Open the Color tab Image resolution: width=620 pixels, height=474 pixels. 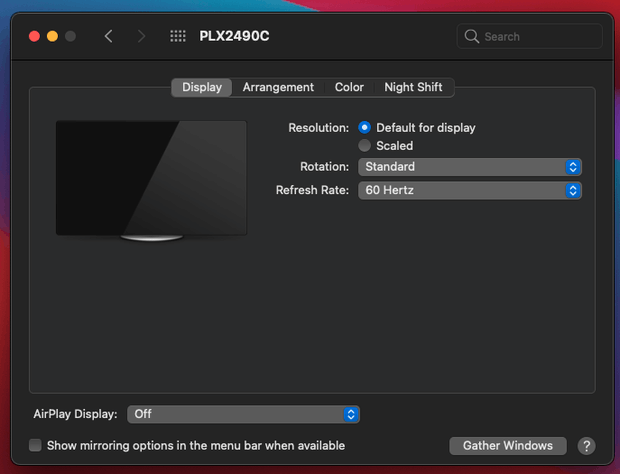349,87
